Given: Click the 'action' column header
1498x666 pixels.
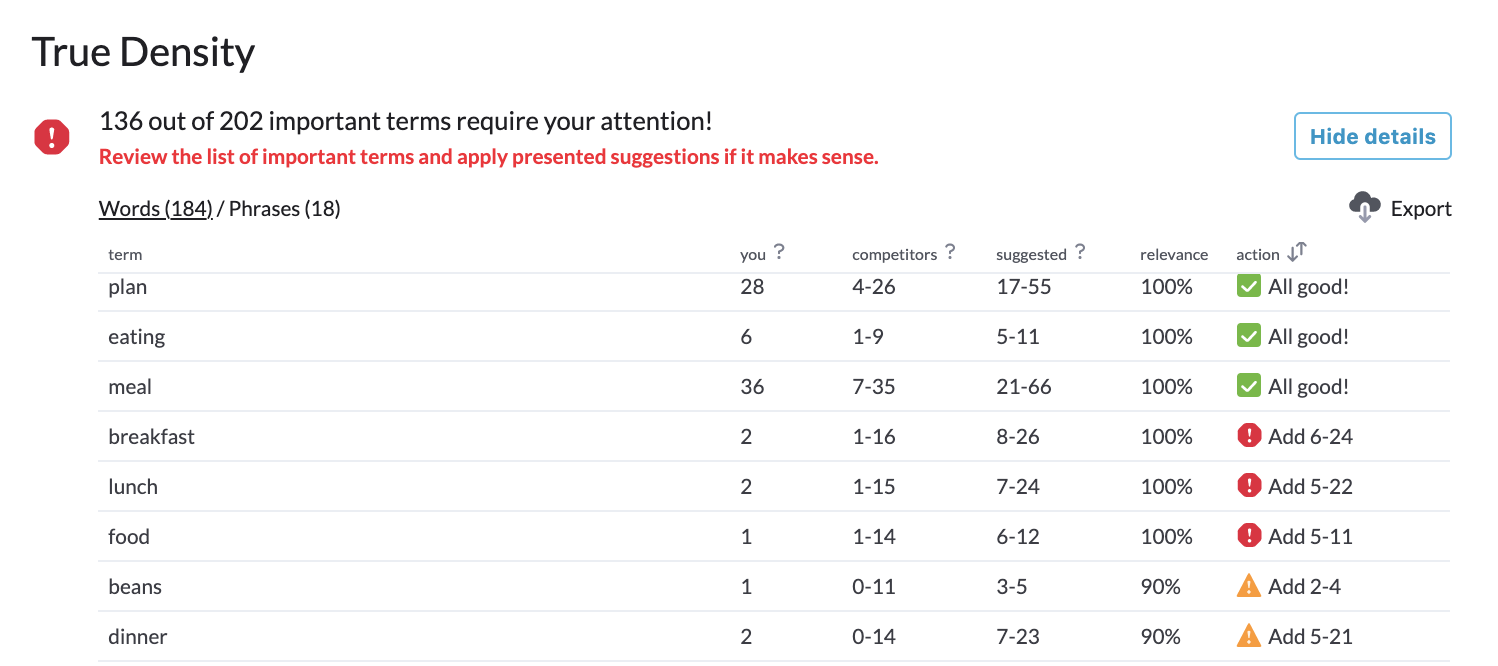Looking at the screenshot, I should [x=1257, y=254].
